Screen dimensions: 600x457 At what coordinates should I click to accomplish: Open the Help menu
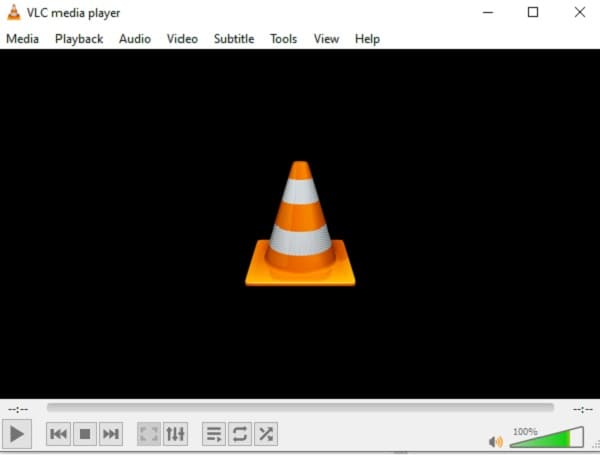[367, 39]
